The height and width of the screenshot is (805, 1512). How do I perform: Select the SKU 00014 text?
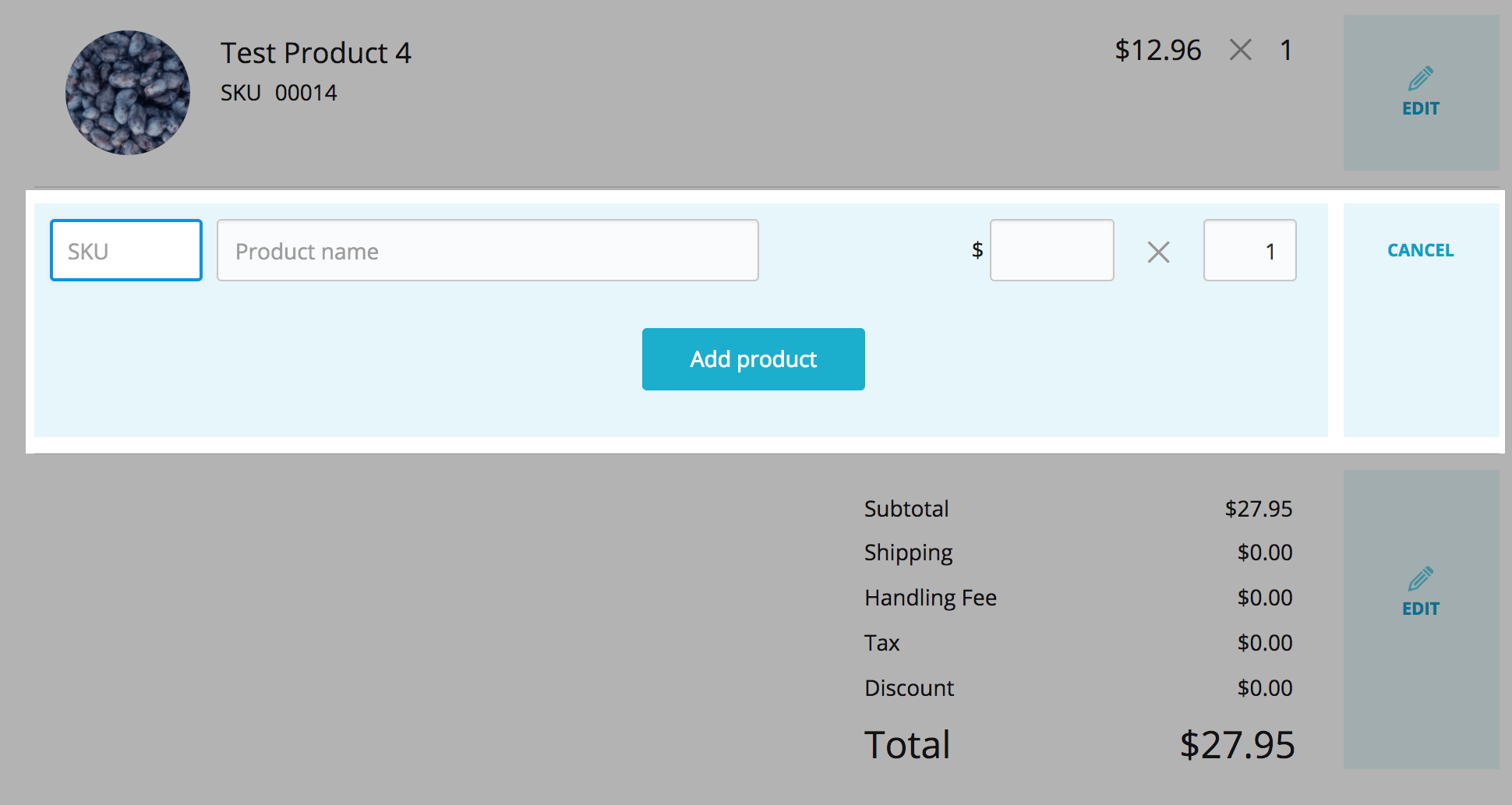tap(279, 93)
